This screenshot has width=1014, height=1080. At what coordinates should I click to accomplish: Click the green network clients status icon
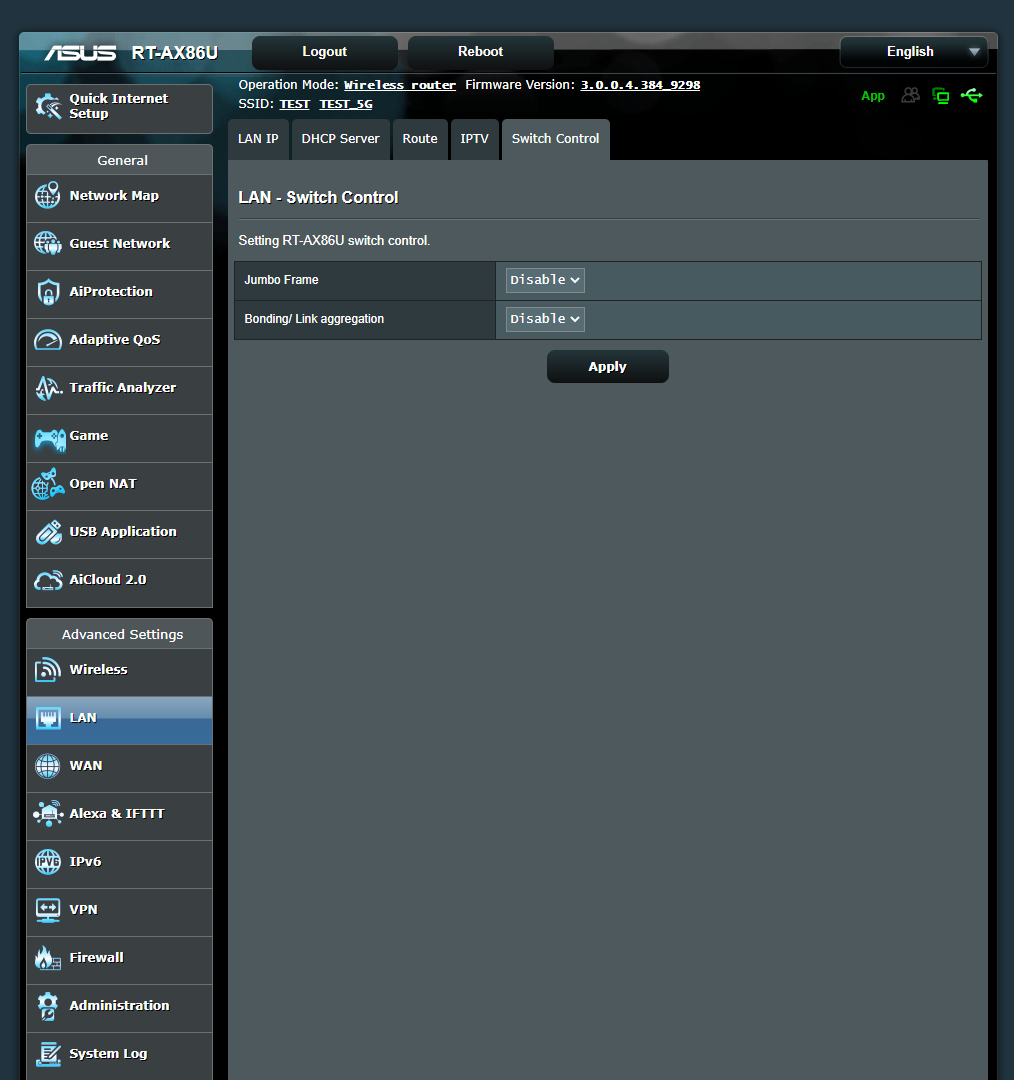click(940, 96)
